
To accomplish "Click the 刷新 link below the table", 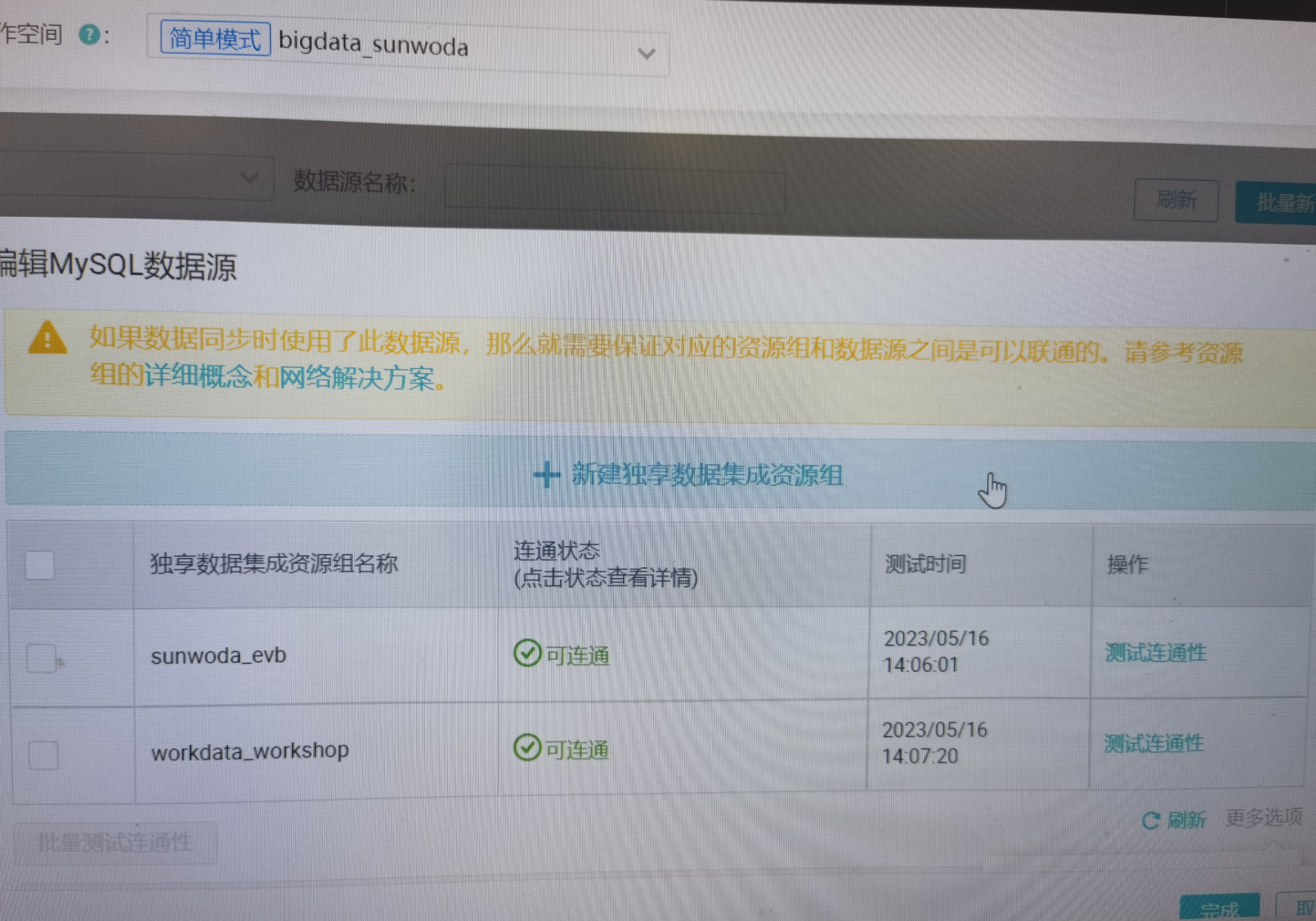I will coord(1186,821).
